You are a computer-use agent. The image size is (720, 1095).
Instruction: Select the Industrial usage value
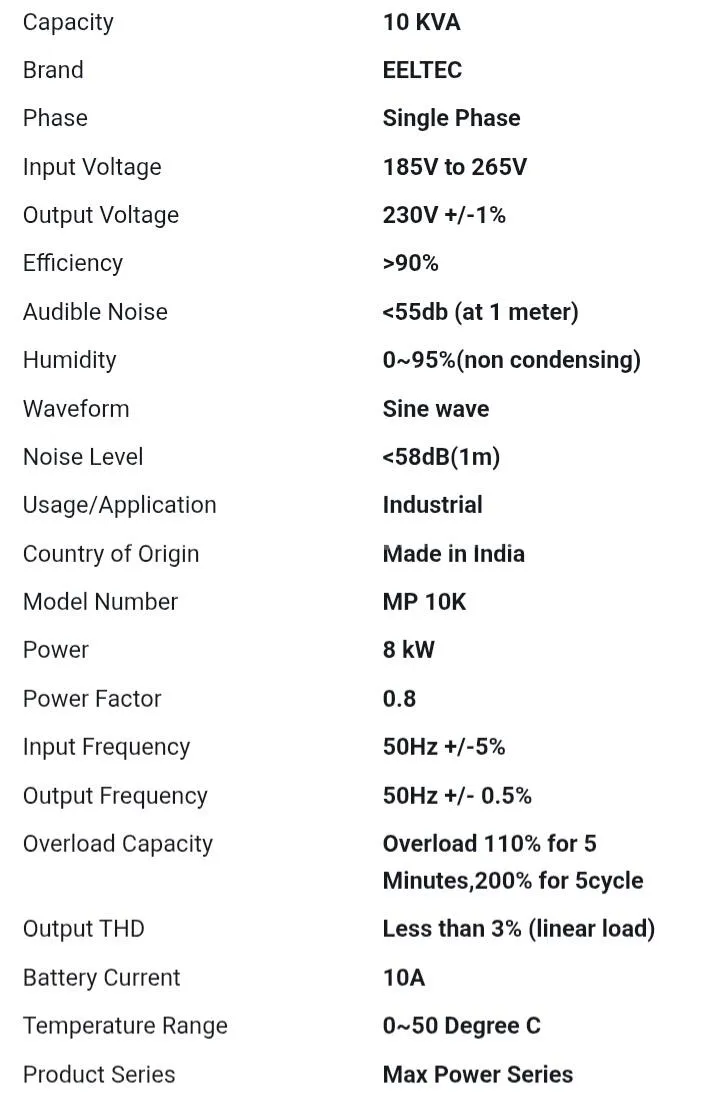click(x=432, y=505)
